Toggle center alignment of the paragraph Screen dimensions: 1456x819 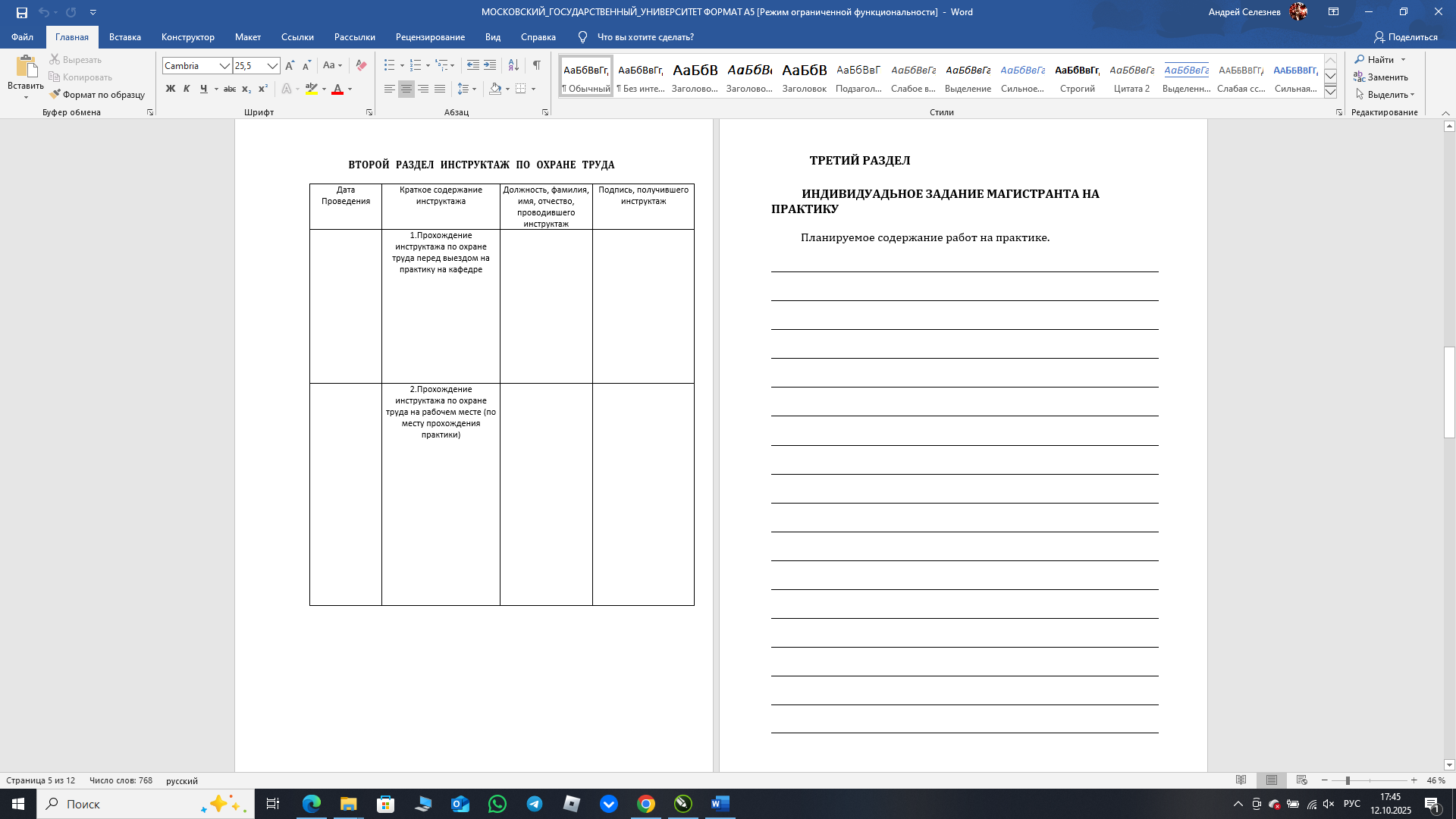click(x=406, y=89)
